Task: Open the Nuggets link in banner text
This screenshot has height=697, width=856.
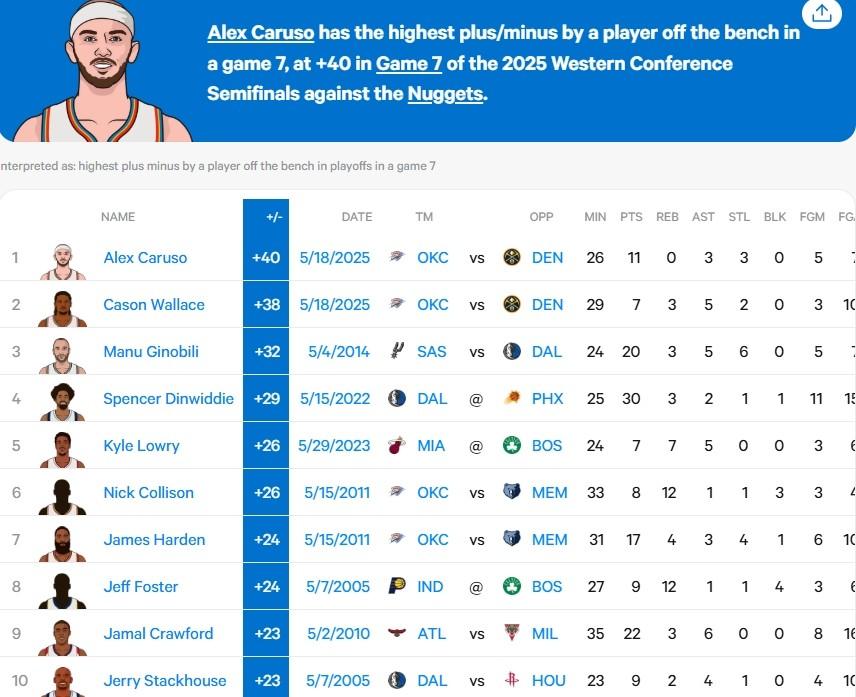Action: (445, 94)
